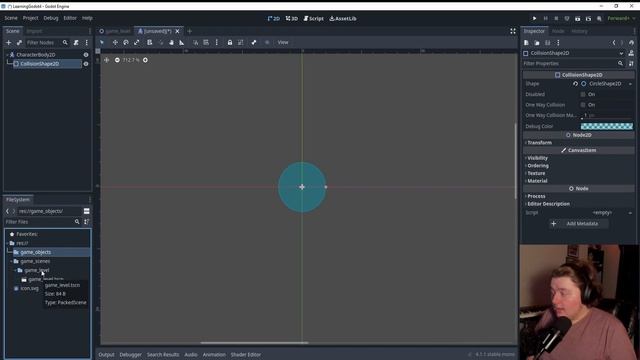This screenshot has width=640, height=360.
Task: Attach a script to the selected node
Action: 76,42
